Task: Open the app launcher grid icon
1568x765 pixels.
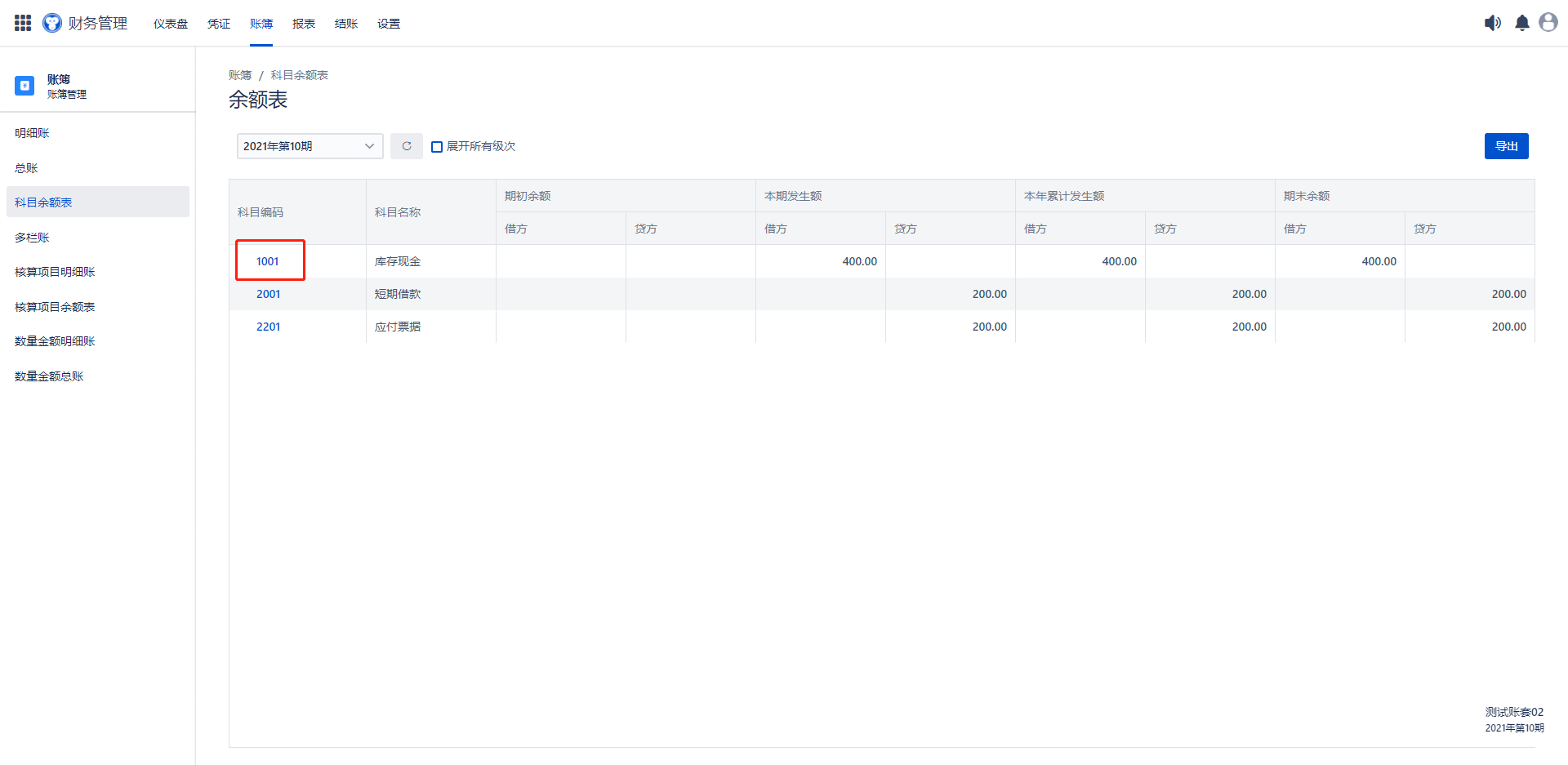Action: coord(23,23)
